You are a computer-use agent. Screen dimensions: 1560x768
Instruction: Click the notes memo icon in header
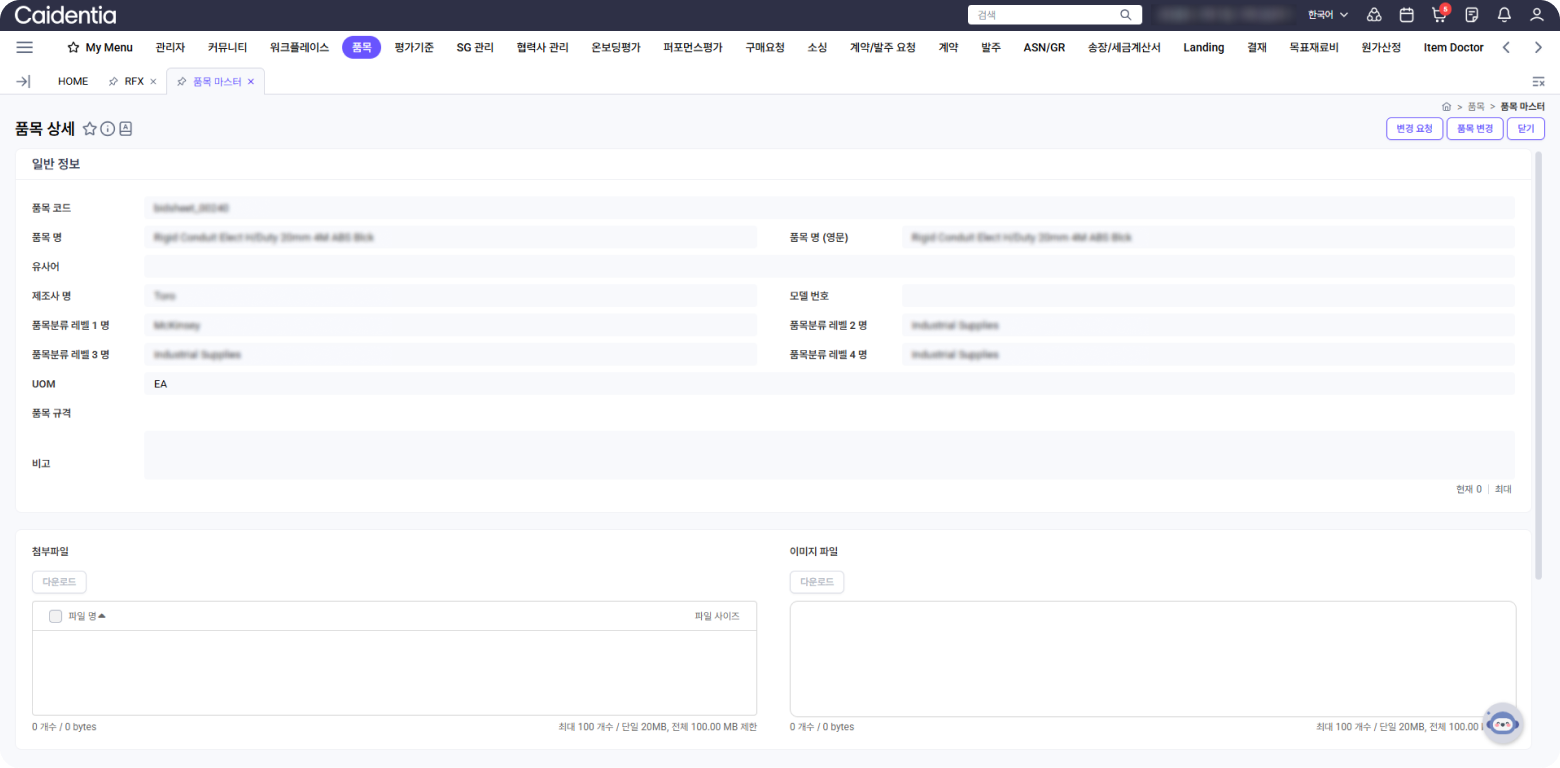tap(1472, 15)
